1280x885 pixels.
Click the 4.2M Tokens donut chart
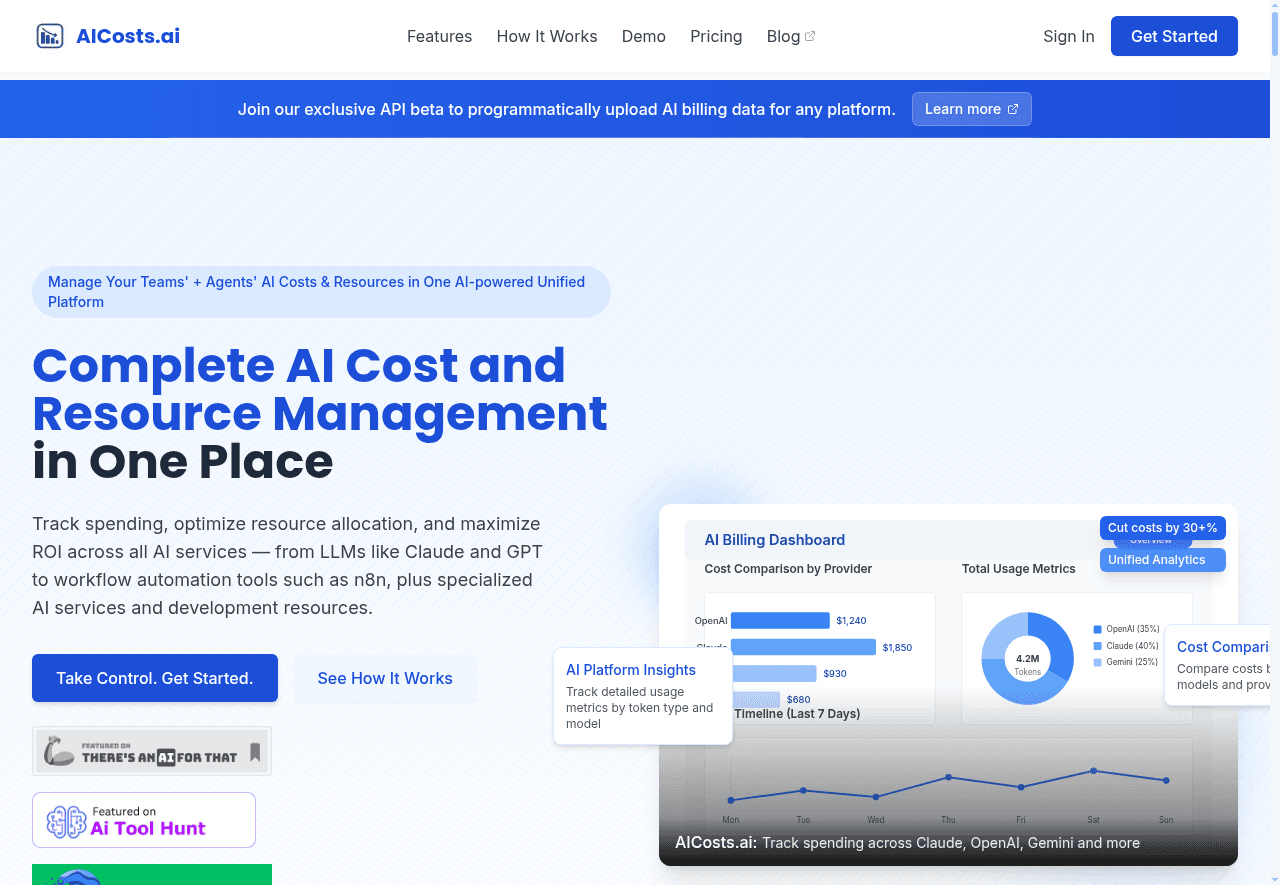coord(1027,658)
